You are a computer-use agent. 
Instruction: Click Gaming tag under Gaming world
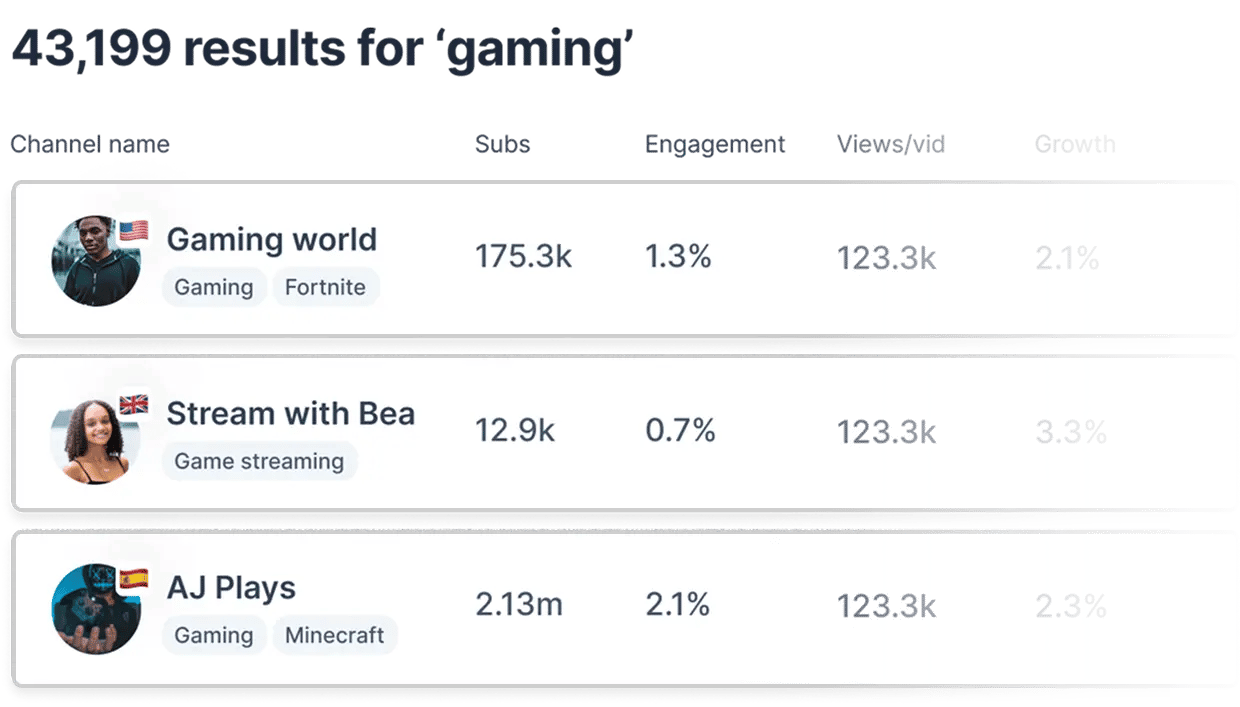point(214,288)
